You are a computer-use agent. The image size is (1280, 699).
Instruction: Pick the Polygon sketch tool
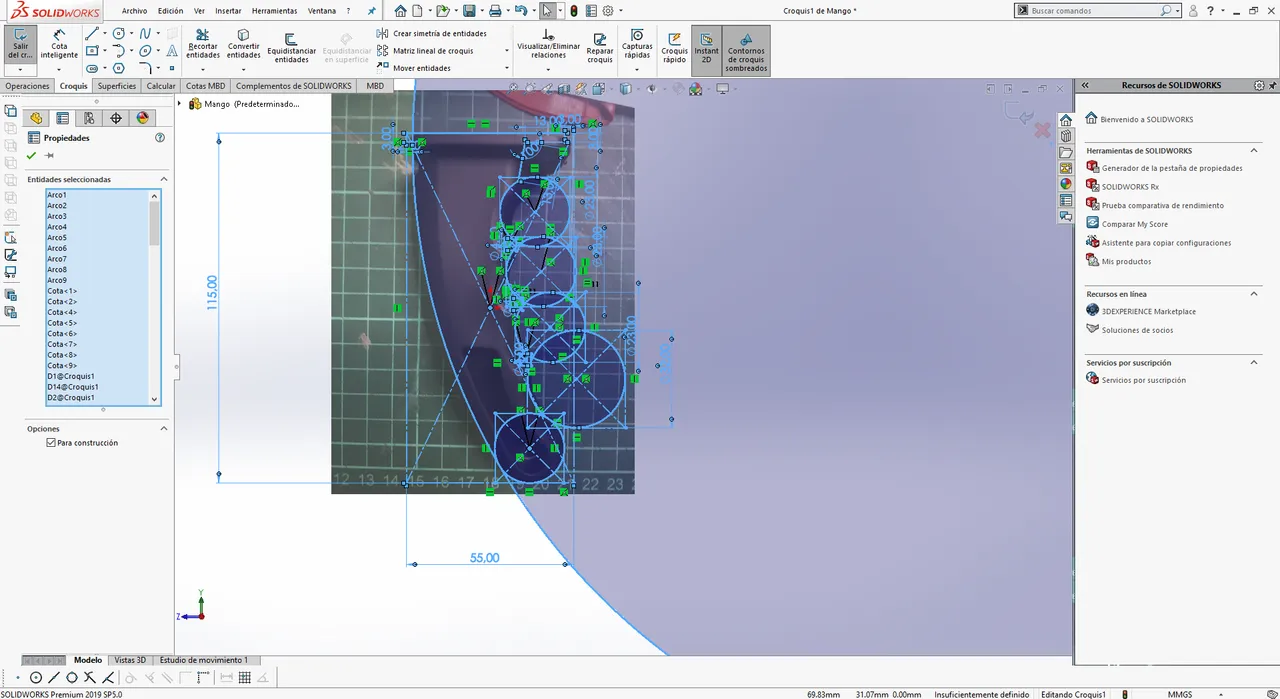119,68
